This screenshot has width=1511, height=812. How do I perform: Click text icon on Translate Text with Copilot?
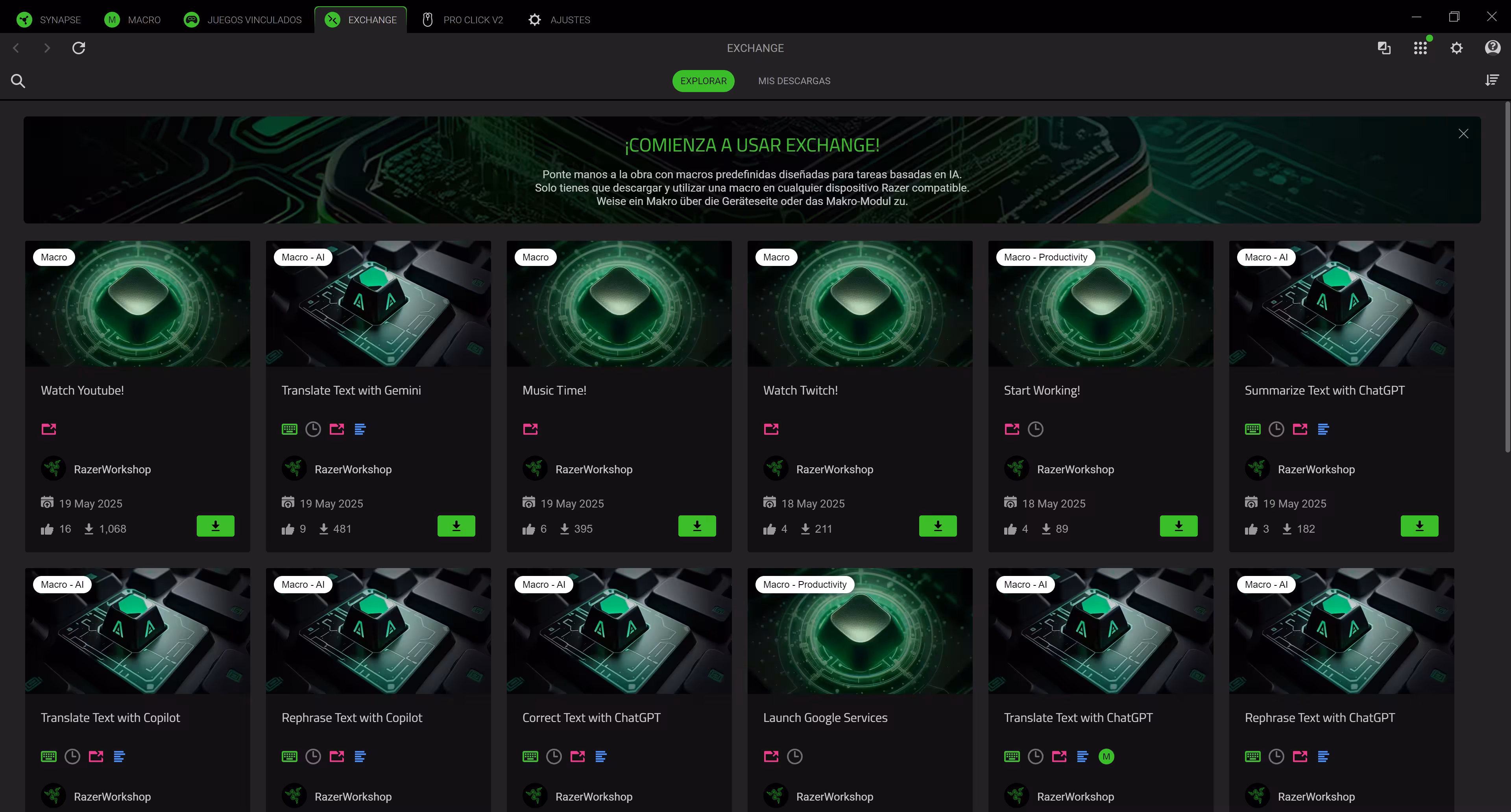coord(119,756)
